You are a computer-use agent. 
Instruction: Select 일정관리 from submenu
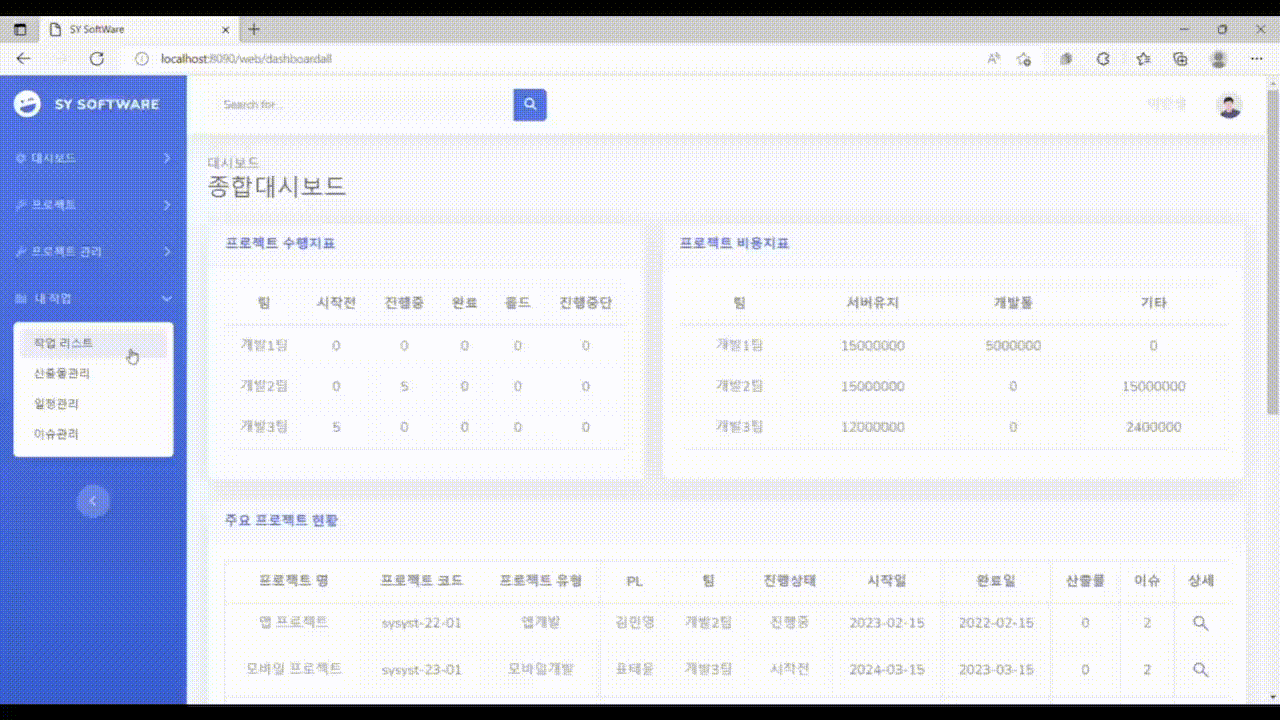coord(93,404)
